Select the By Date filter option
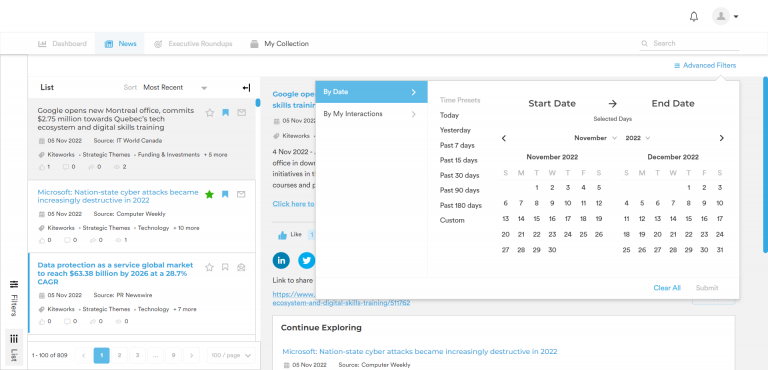Viewport: 768px width, 370px height. tap(371, 92)
